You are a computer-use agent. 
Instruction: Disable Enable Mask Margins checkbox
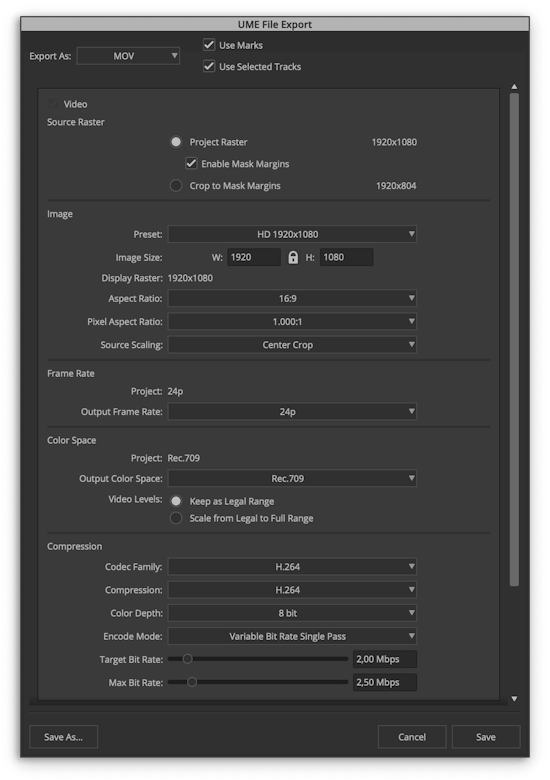[x=191, y=163]
